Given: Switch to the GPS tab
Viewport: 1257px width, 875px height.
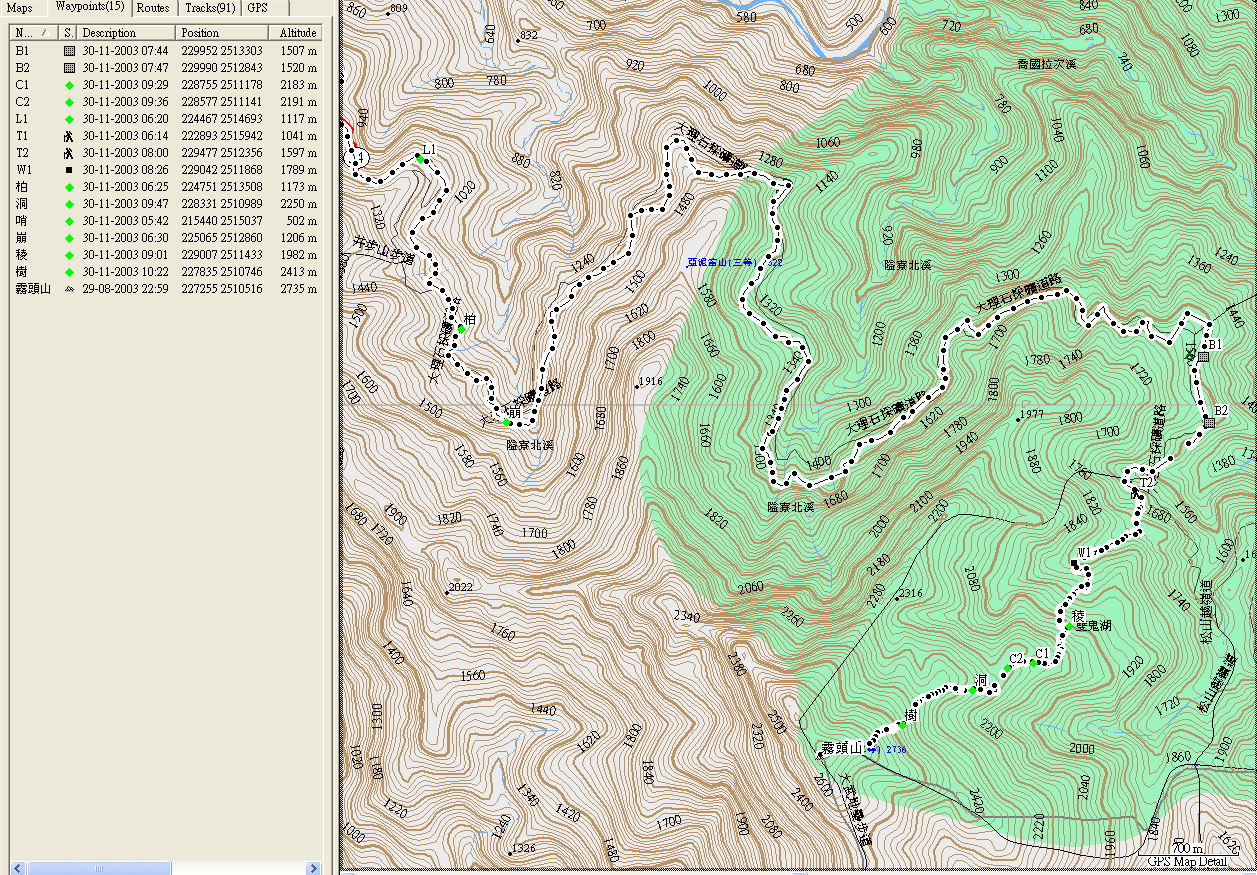Looking at the screenshot, I should (x=258, y=8).
